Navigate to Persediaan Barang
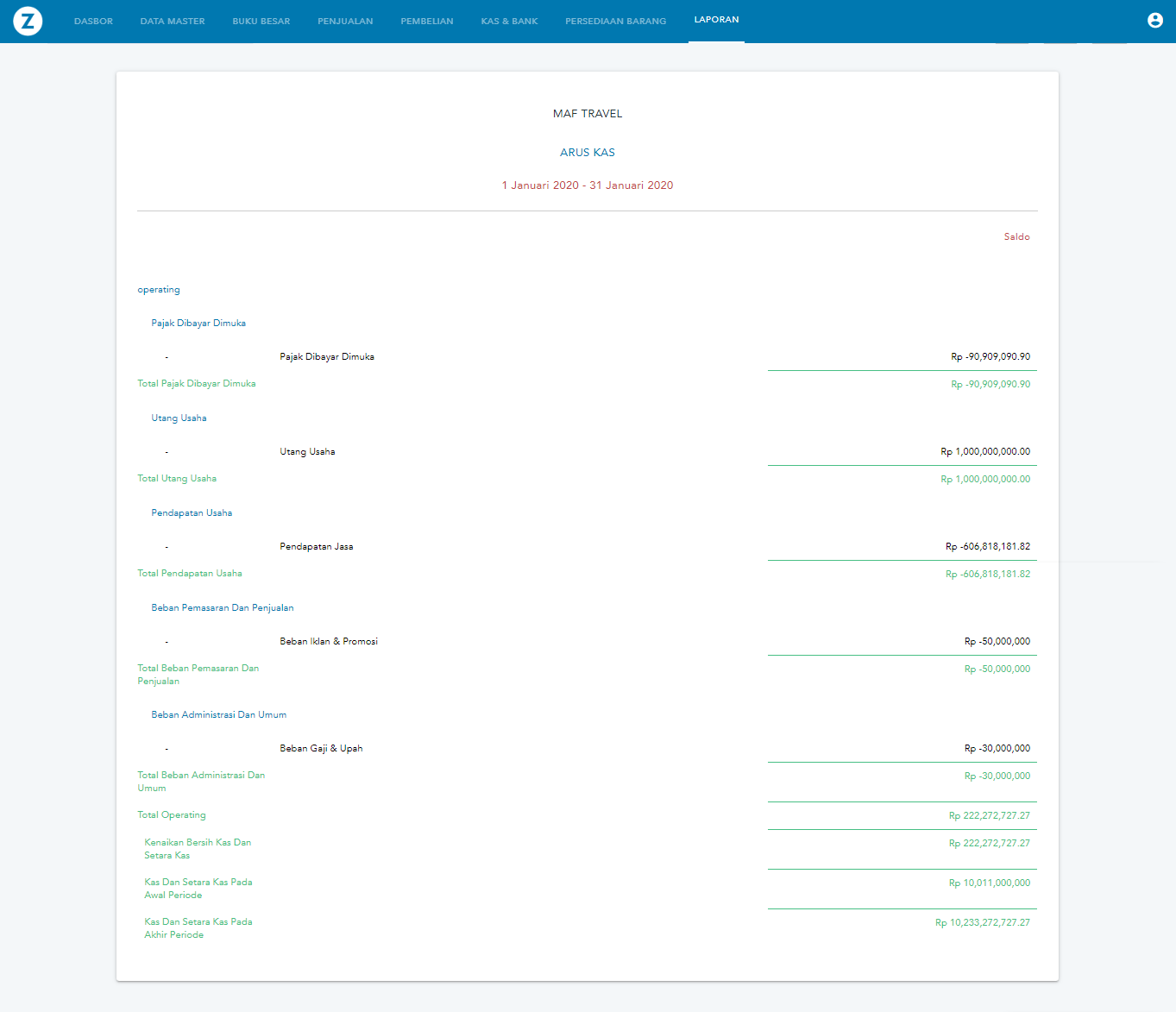1176x1012 pixels. 615,22
